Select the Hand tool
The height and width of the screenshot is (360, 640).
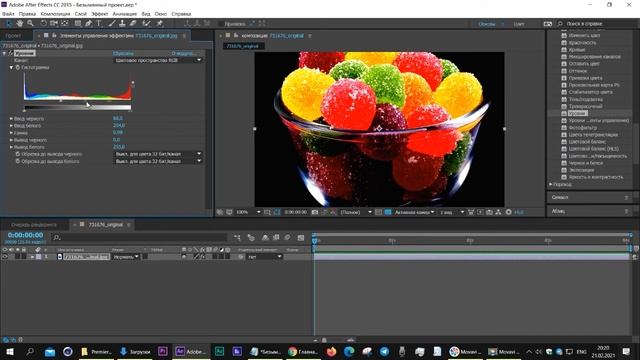point(20,24)
